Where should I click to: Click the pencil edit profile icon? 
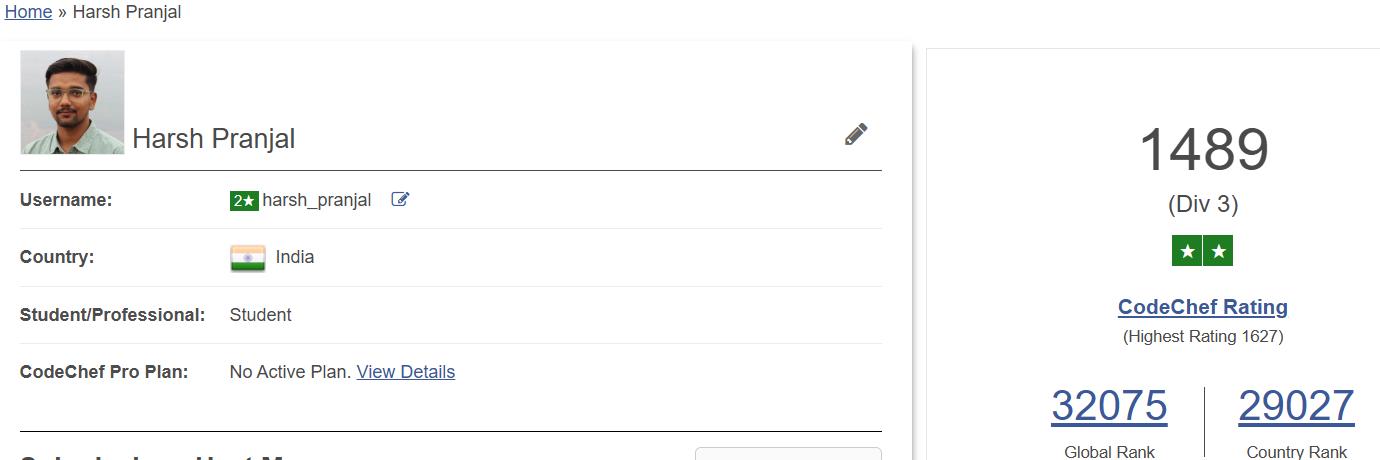pyautogui.click(x=855, y=135)
